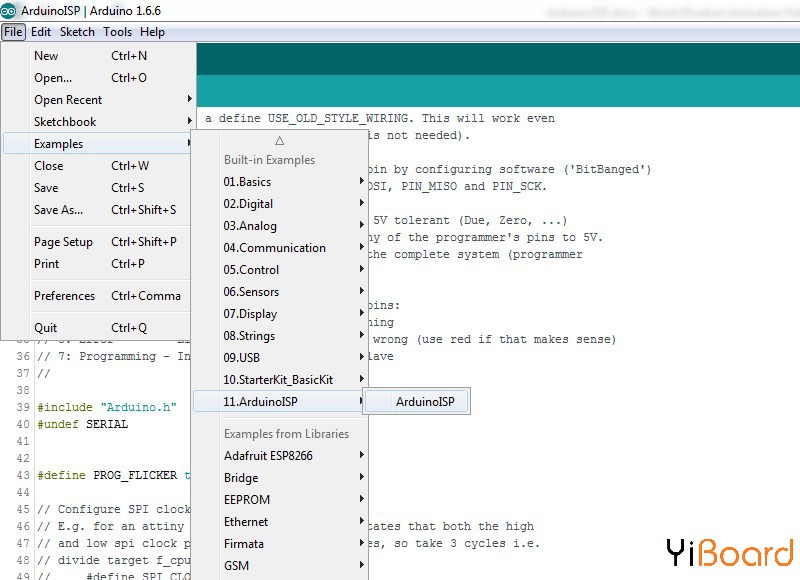Expand the 07.Display examples
The width and height of the screenshot is (800, 580).
coord(280,313)
